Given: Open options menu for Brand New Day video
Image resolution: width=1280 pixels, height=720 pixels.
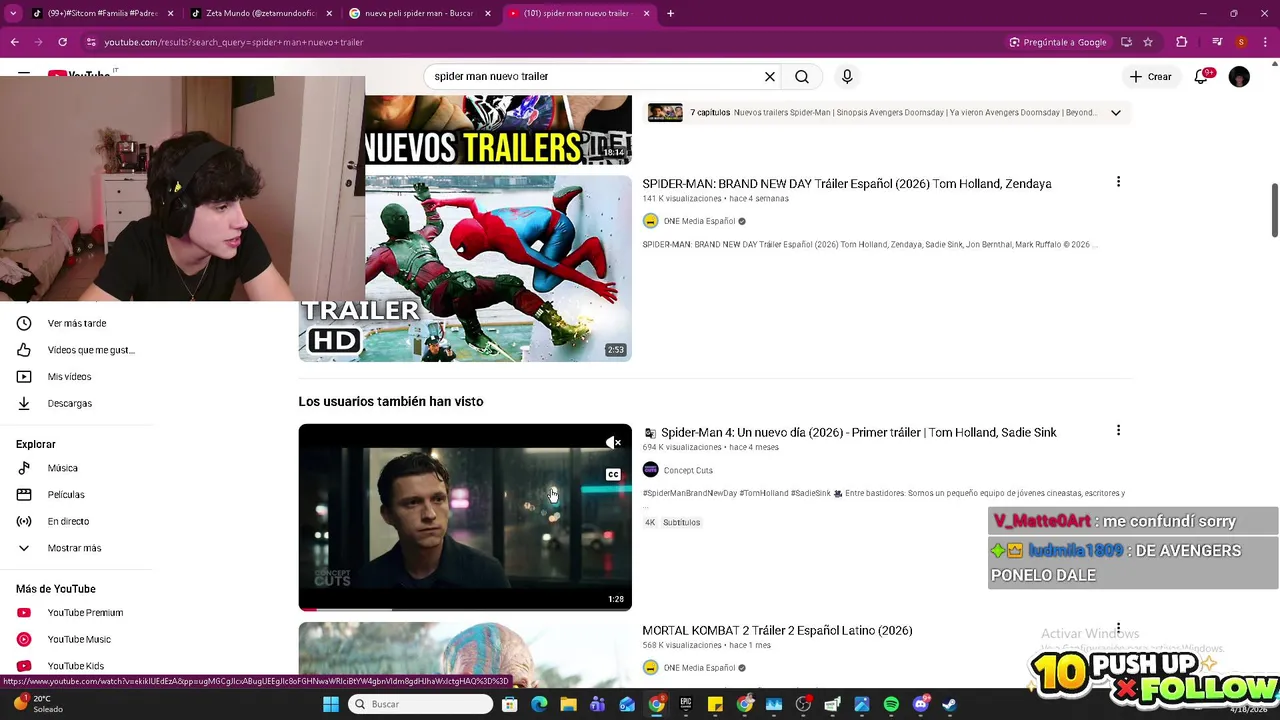Looking at the screenshot, I should tap(1118, 182).
